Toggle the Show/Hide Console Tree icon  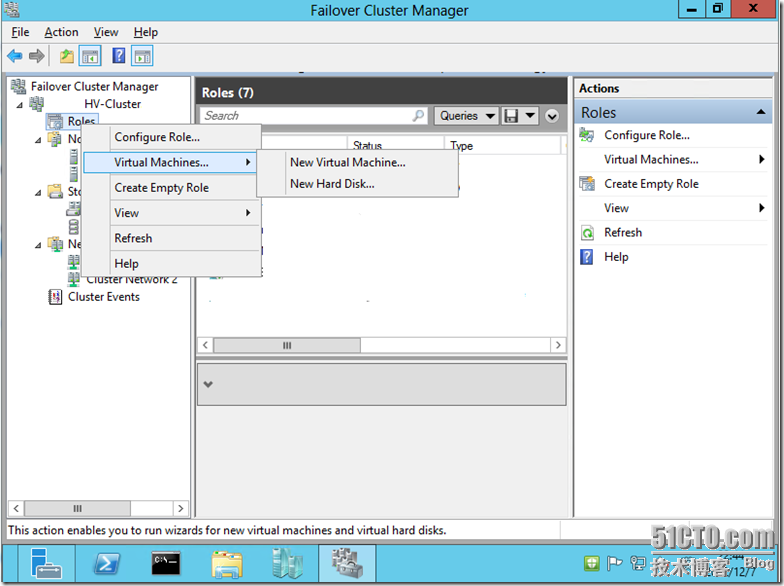pyautogui.click(x=90, y=56)
